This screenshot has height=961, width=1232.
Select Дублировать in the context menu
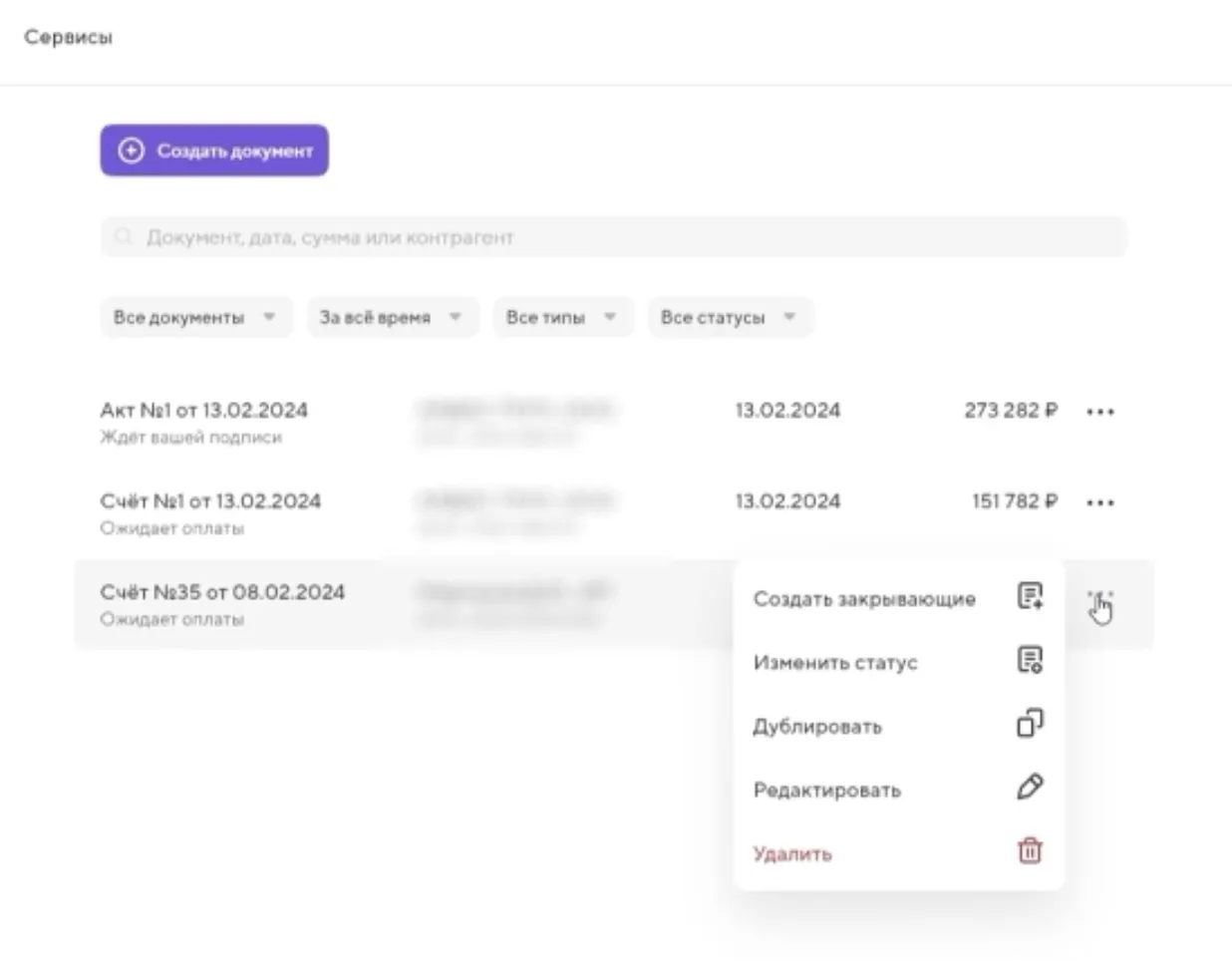pyautogui.click(x=819, y=726)
